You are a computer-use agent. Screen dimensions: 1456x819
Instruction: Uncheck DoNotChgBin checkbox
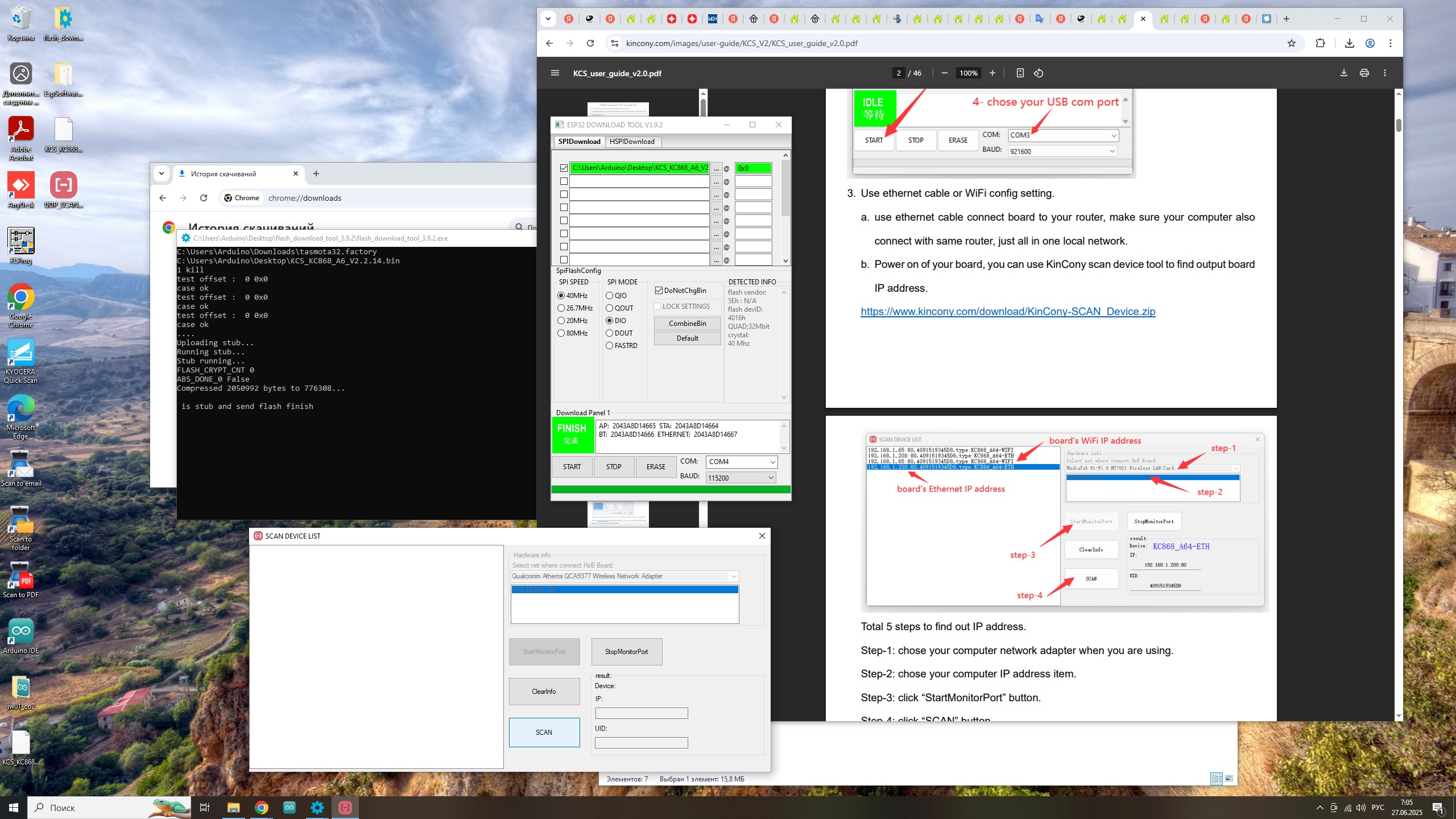[659, 291]
